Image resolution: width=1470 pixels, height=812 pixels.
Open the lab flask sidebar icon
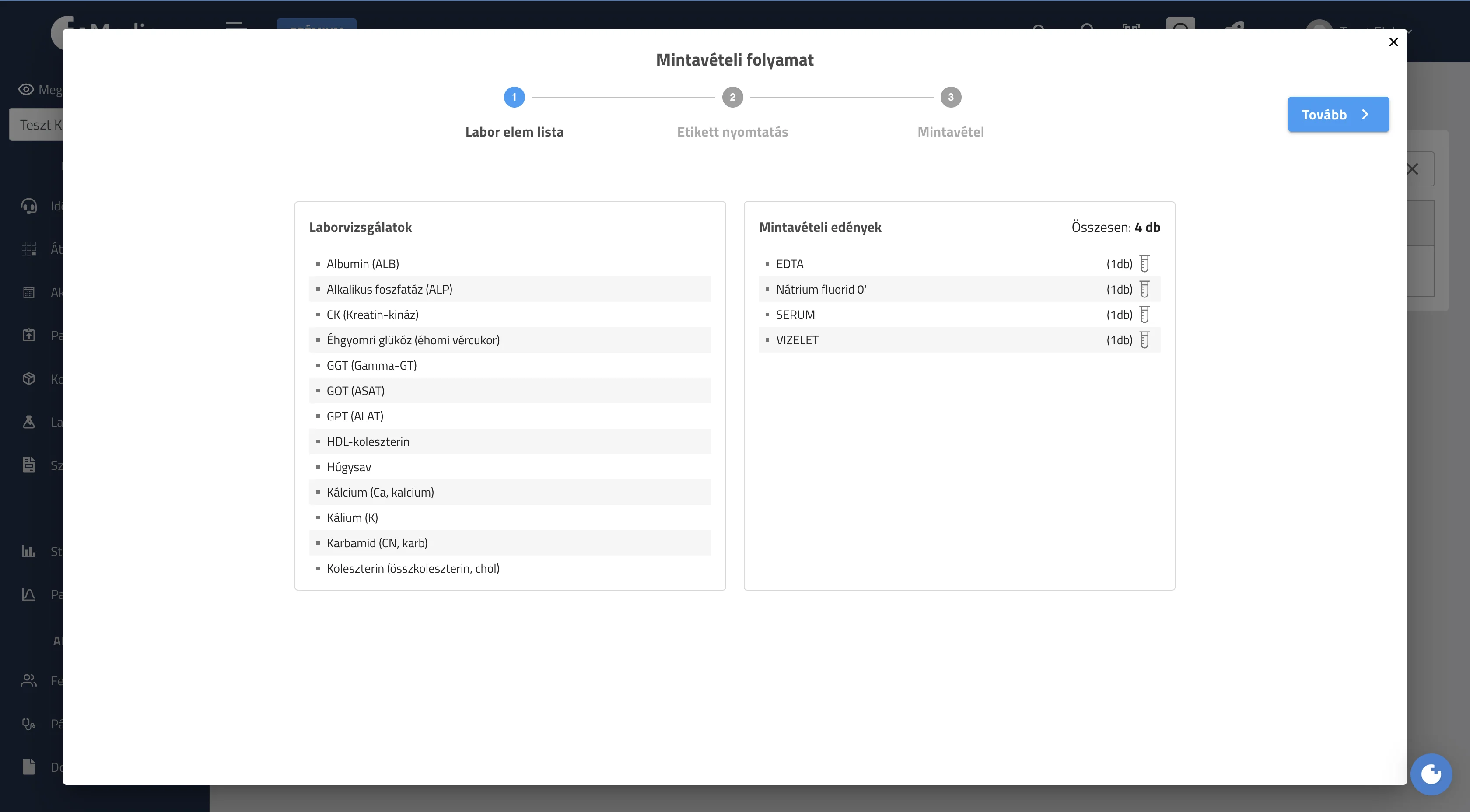(28, 422)
